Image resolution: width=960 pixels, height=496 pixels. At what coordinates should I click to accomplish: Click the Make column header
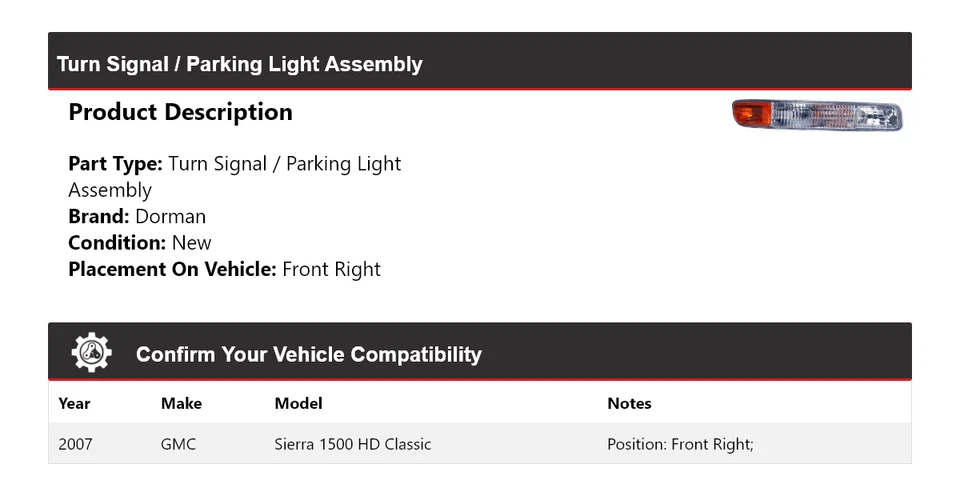point(181,404)
